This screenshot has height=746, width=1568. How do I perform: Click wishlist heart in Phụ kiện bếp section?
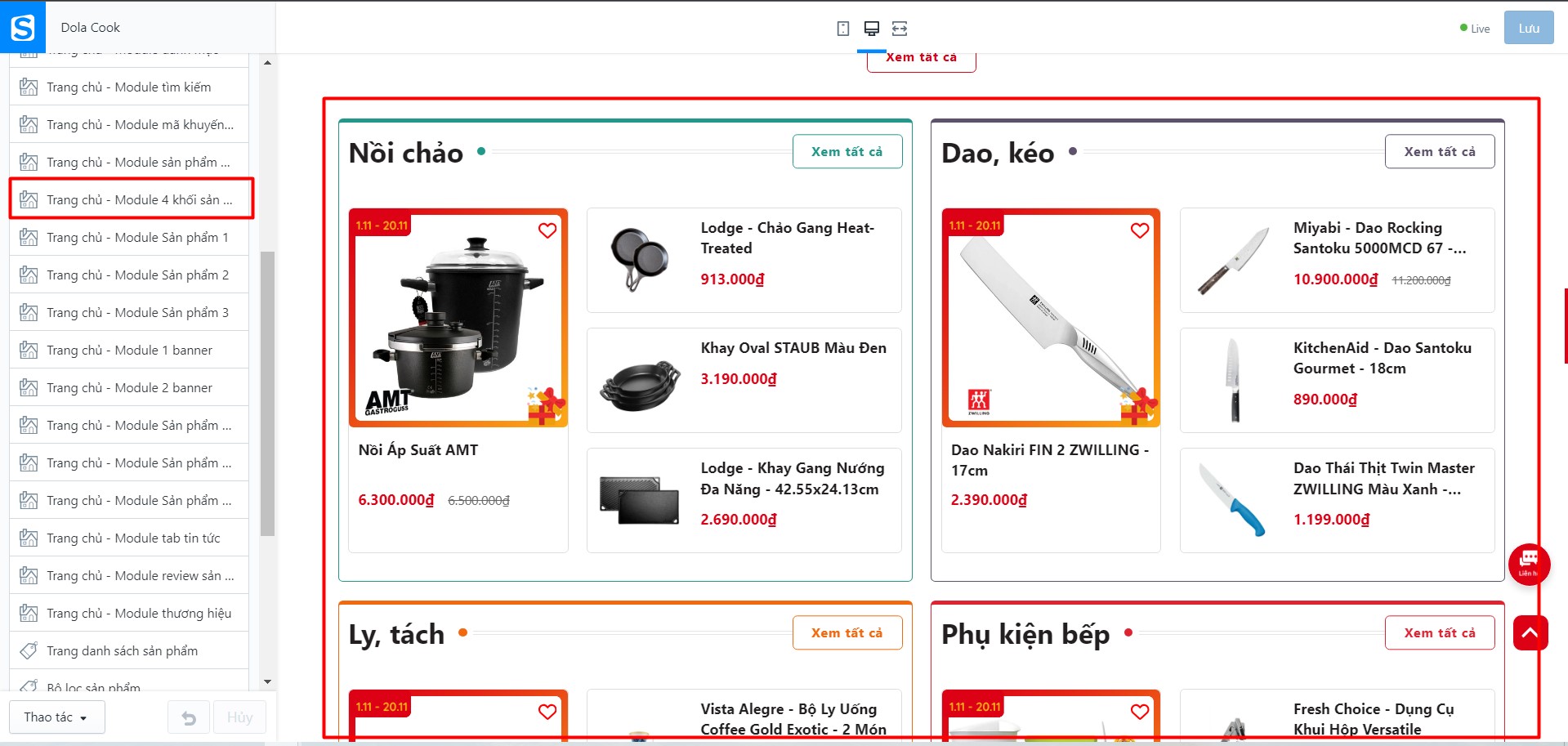click(x=1140, y=712)
